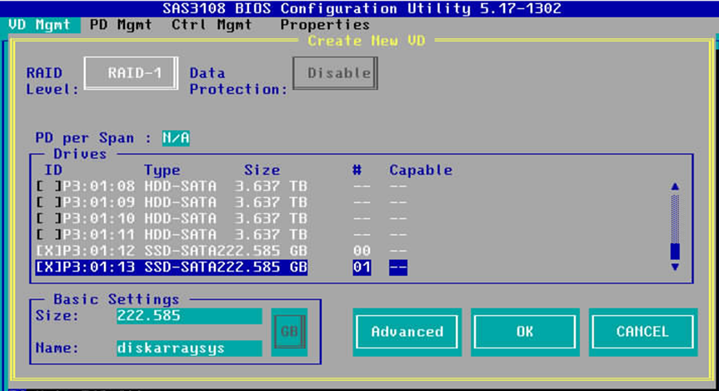Click the CANCEL button
719x391 pixels.
(643, 332)
